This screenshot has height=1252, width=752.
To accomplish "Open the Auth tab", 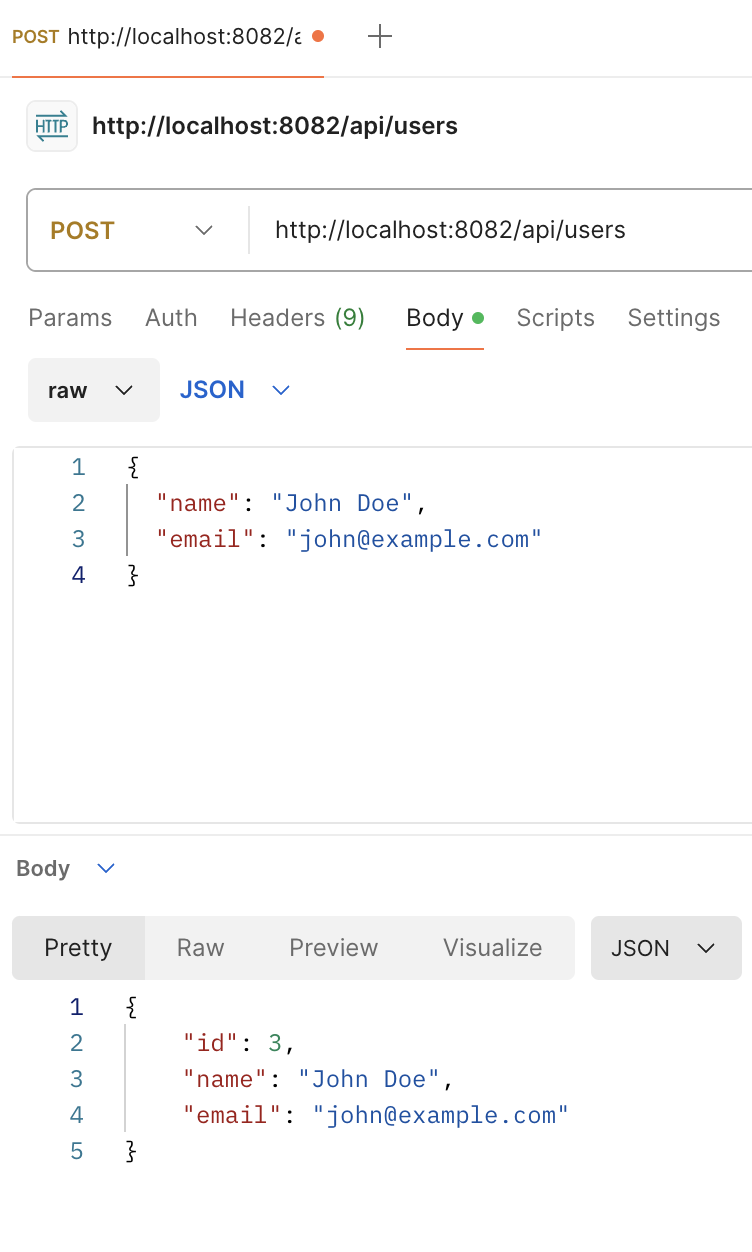I will pos(171,318).
